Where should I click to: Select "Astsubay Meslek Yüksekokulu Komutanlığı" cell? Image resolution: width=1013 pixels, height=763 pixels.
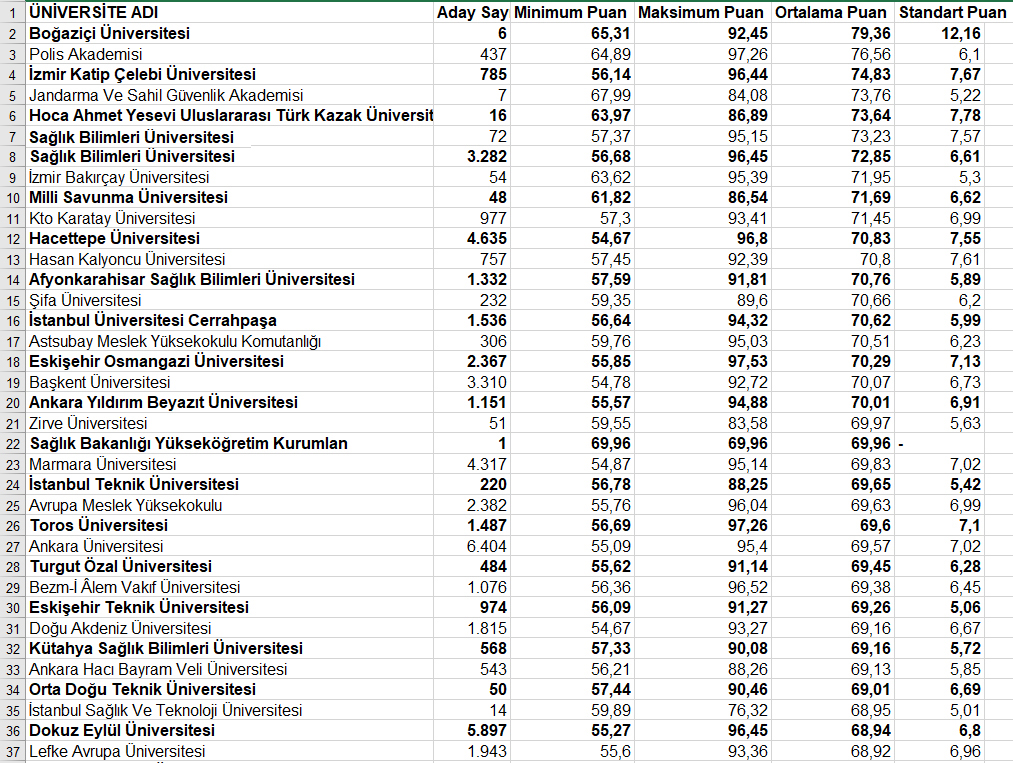tap(230, 341)
